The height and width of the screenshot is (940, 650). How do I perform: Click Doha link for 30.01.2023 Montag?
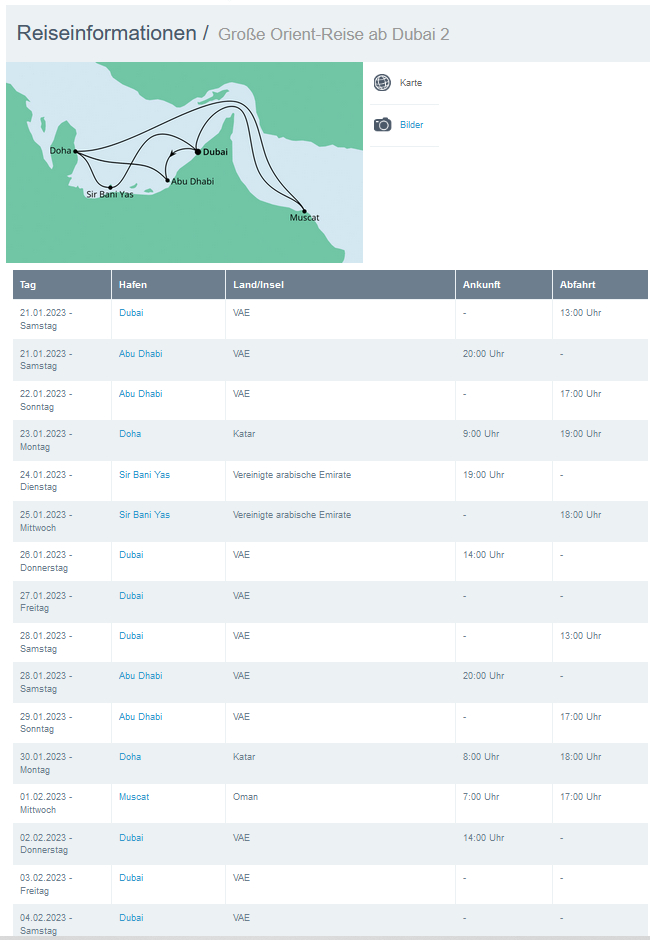130,757
